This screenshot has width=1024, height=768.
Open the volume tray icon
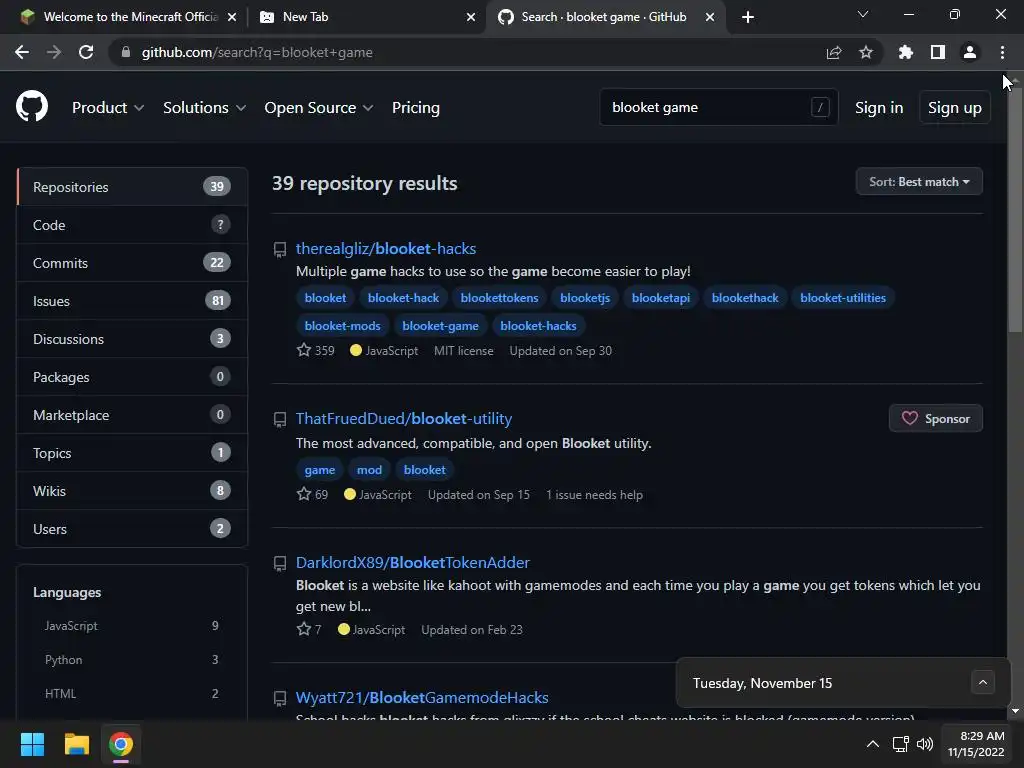tap(925, 744)
